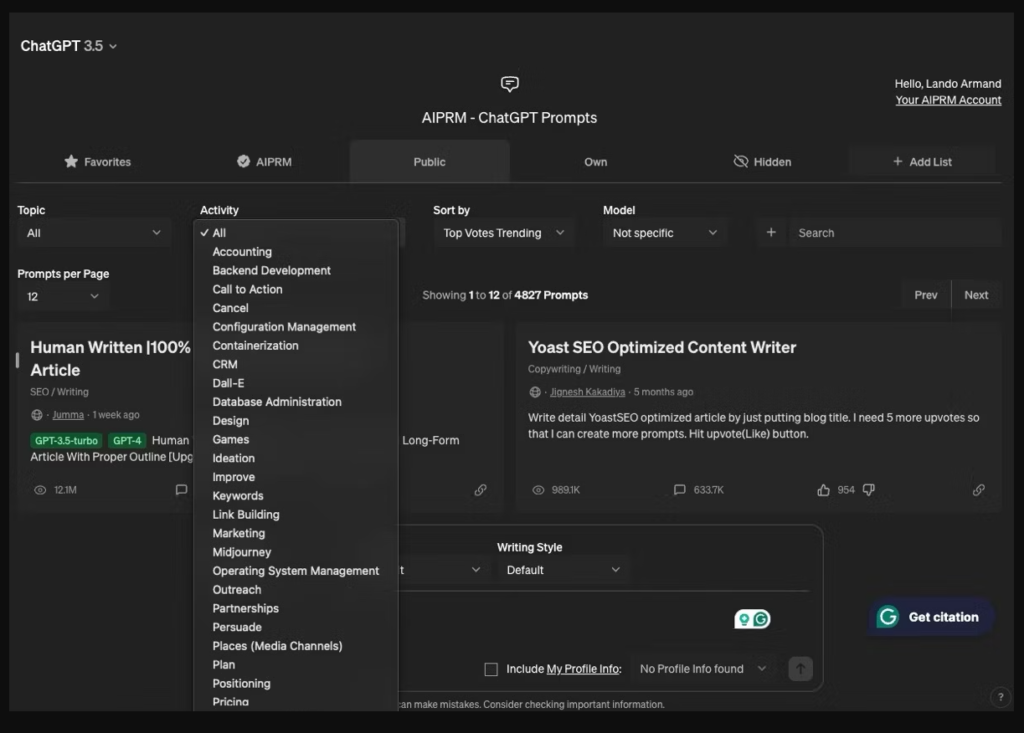The height and width of the screenshot is (733, 1024).
Task: Click the AIPRM chat bubble logo icon
Action: coord(509,84)
